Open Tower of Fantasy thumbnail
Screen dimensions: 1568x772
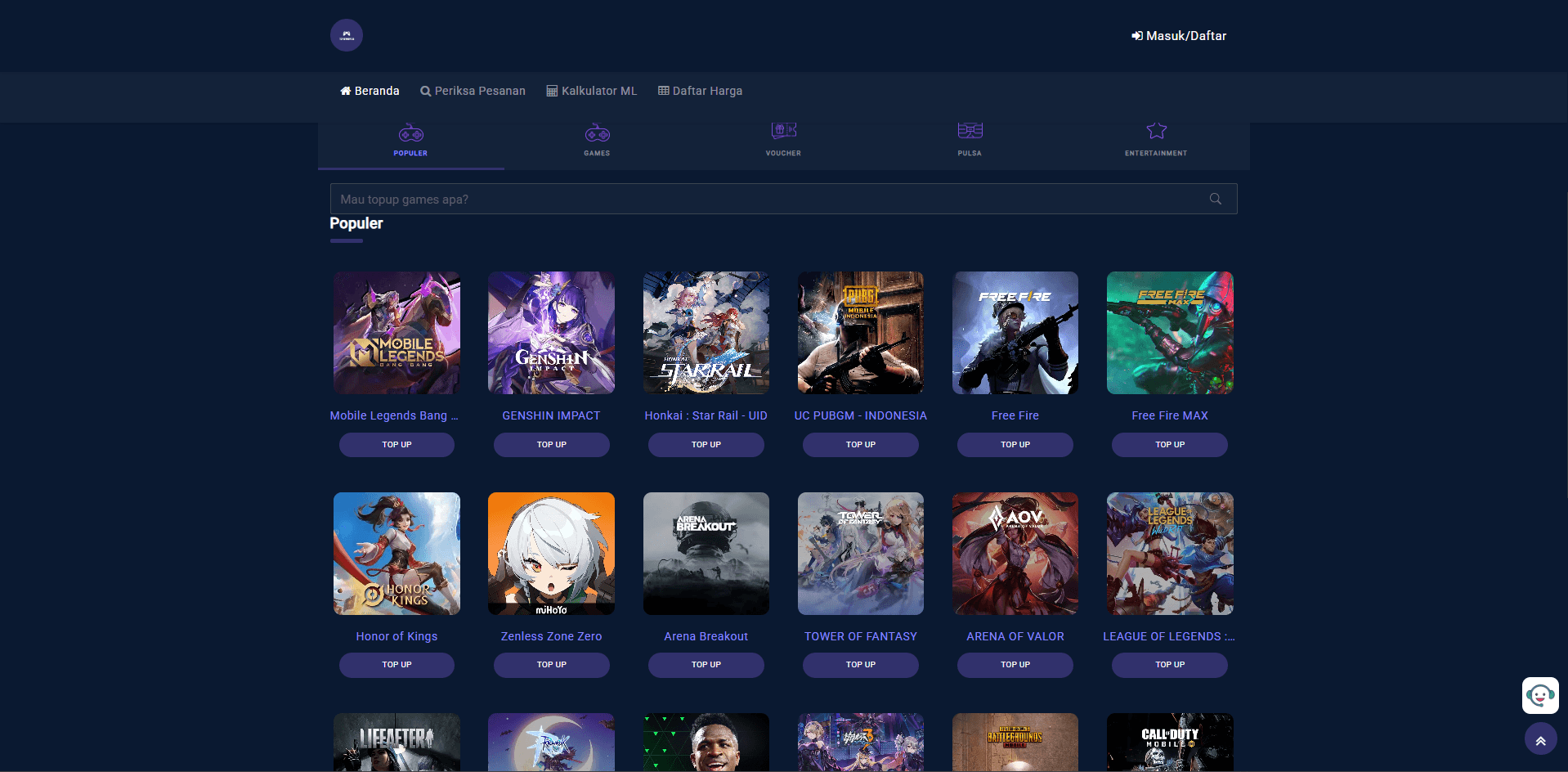pyautogui.click(x=861, y=554)
